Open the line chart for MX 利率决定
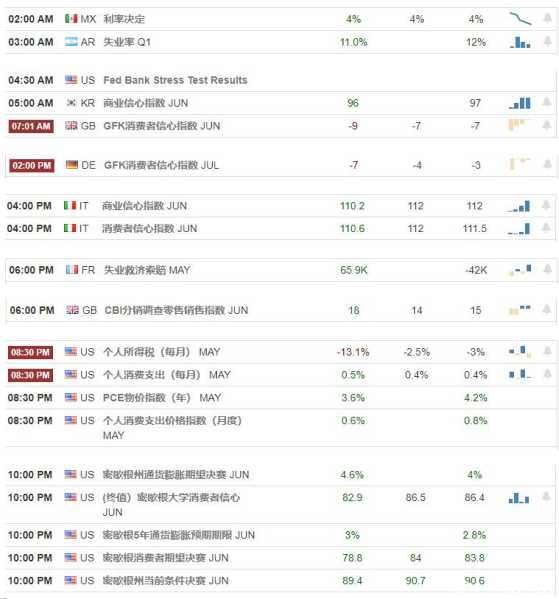 point(520,19)
